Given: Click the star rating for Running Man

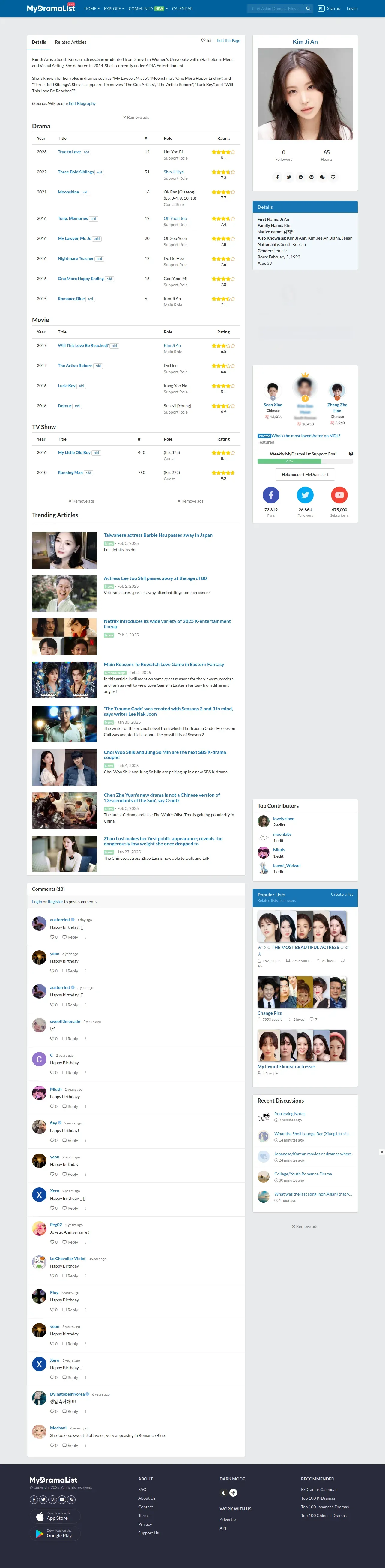Looking at the screenshot, I should coord(223,472).
